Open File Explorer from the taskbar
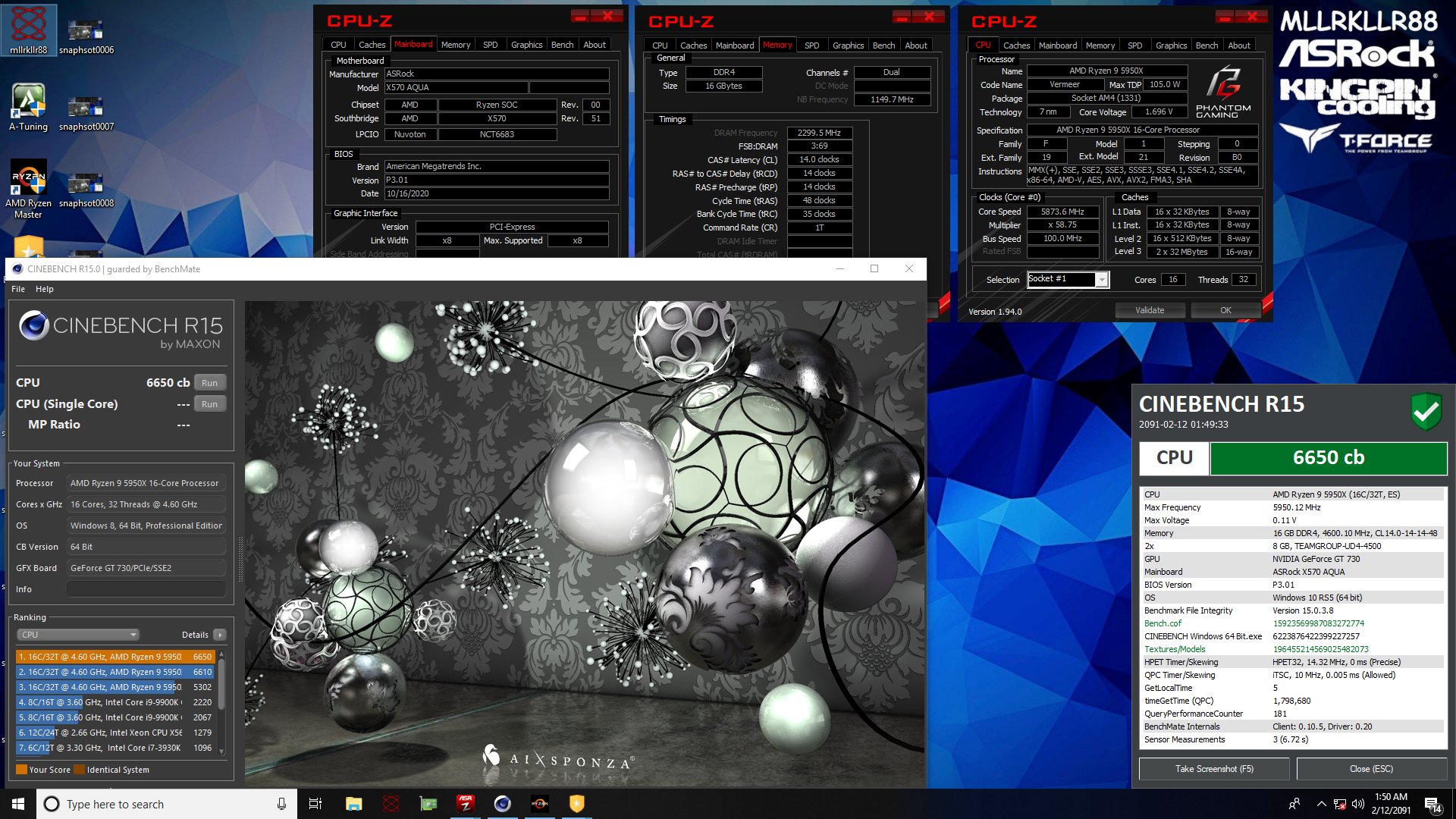This screenshot has height=819, width=1456. tap(353, 804)
